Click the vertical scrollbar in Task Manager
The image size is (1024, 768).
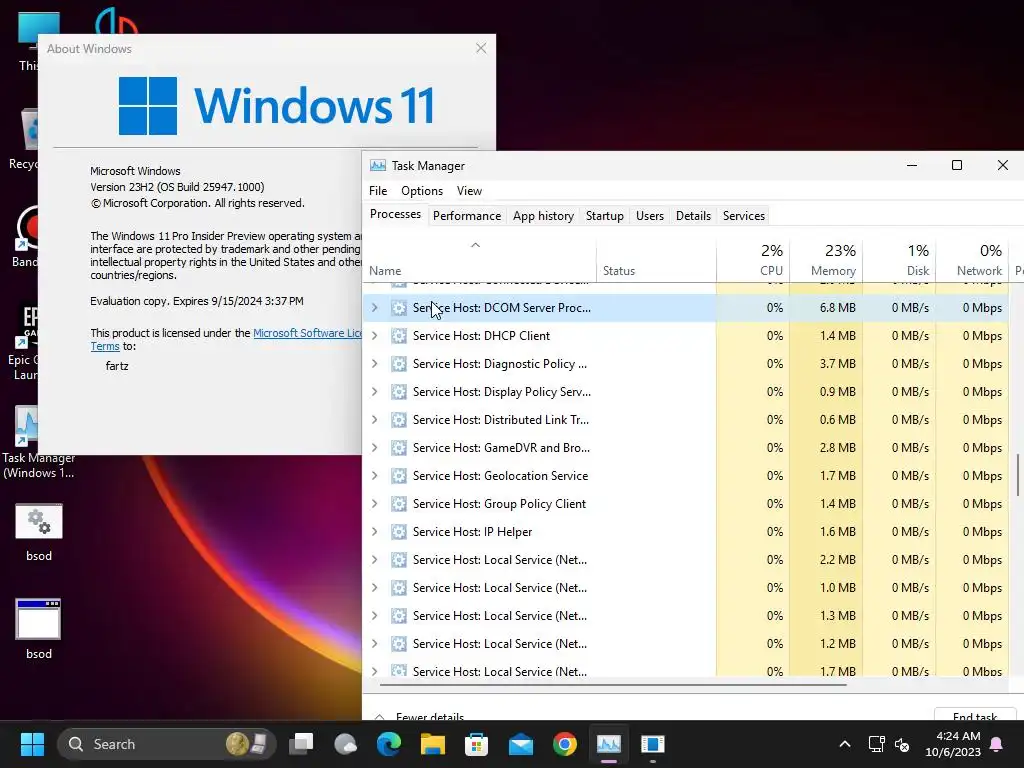click(x=1017, y=475)
